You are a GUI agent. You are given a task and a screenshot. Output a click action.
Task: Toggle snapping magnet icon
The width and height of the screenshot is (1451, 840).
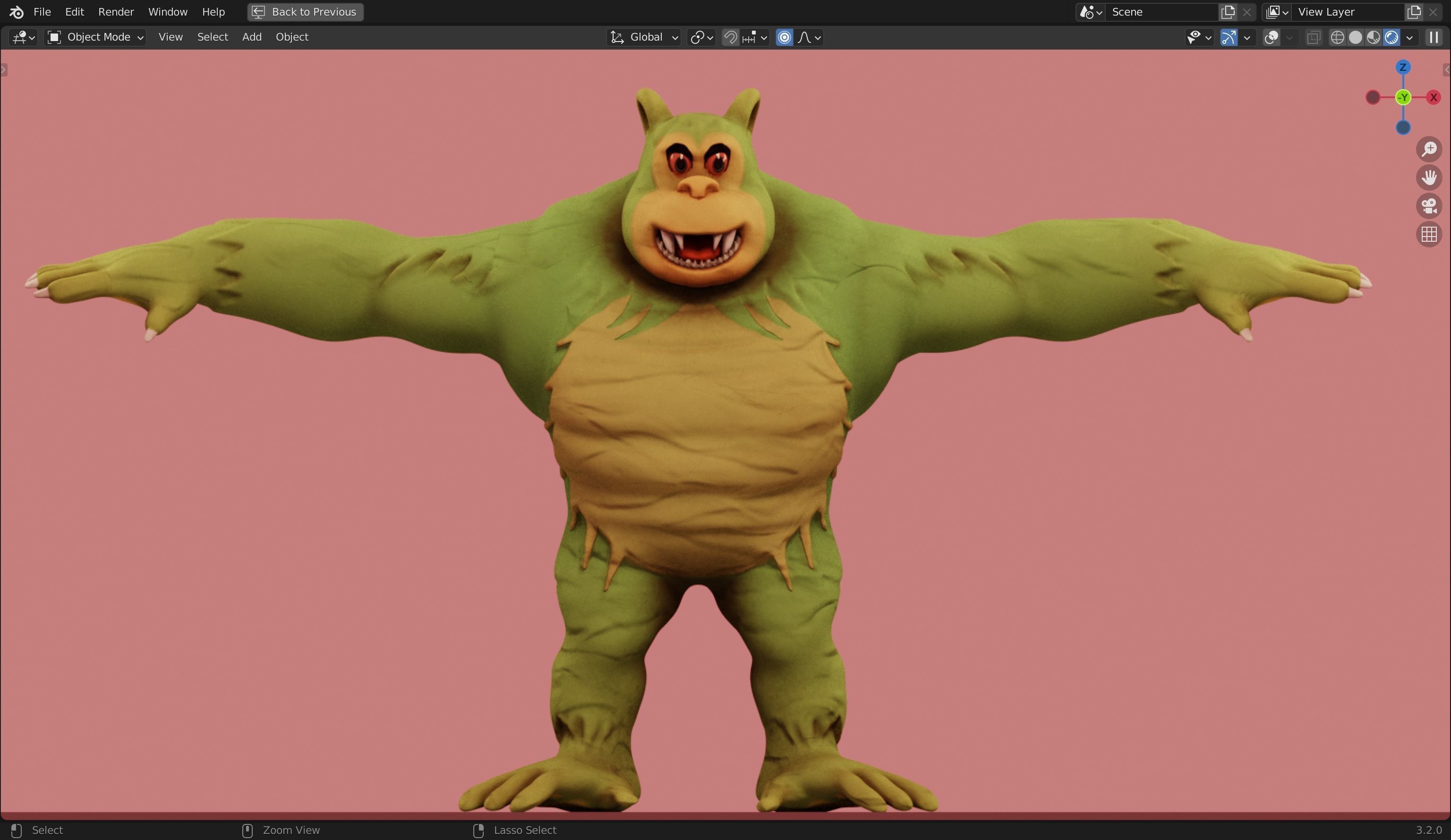730,37
